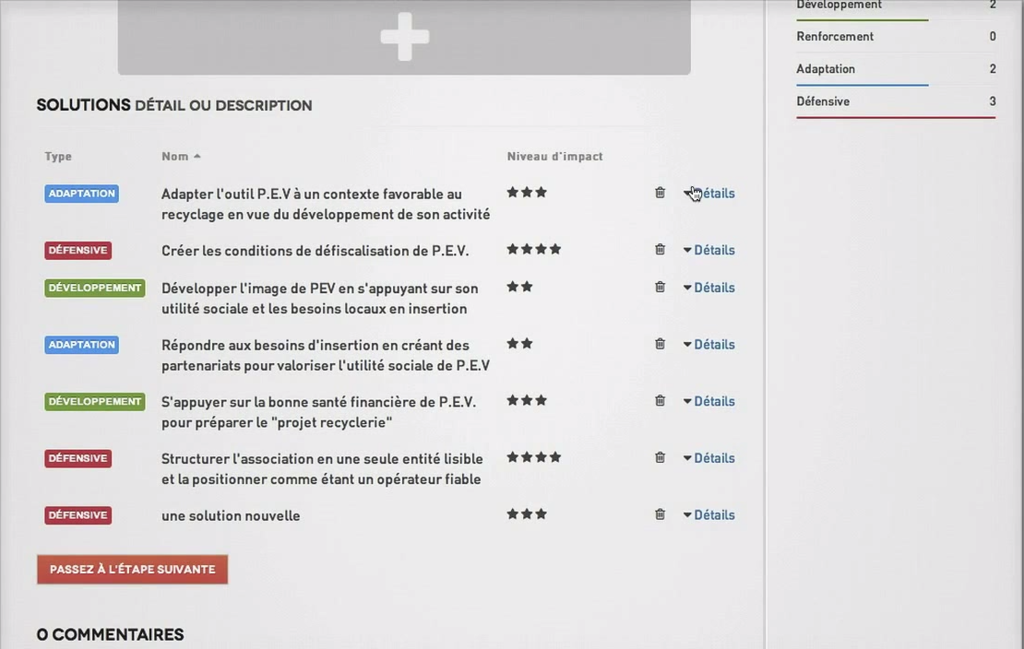Click the 'Solutions détail ou description' heading
The width and height of the screenshot is (1024, 649).
tap(174, 105)
